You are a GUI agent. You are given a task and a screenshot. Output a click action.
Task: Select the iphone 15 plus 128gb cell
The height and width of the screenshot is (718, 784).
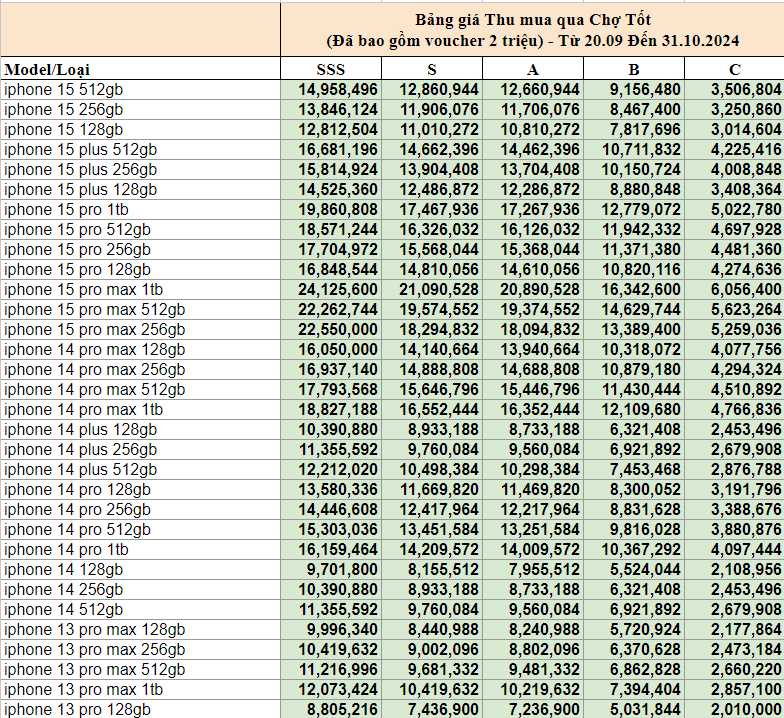pos(140,190)
